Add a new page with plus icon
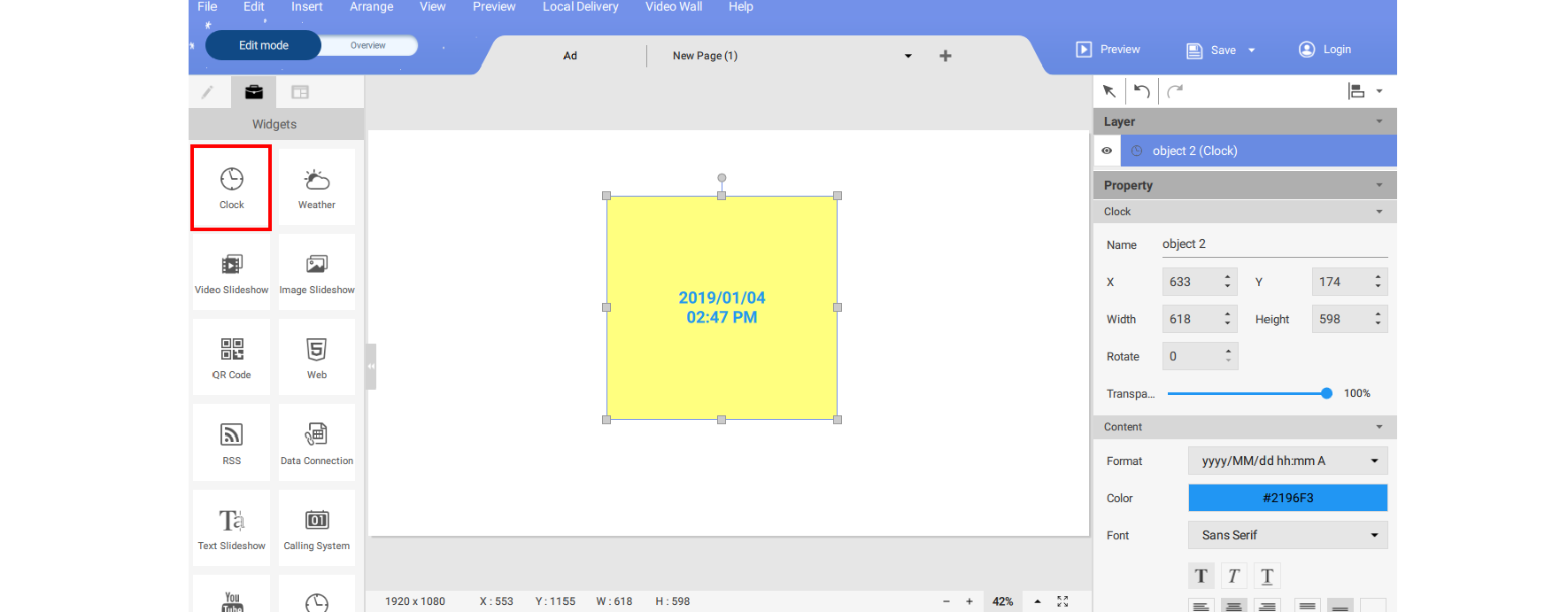The image size is (1568, 612). coord(946,56)
